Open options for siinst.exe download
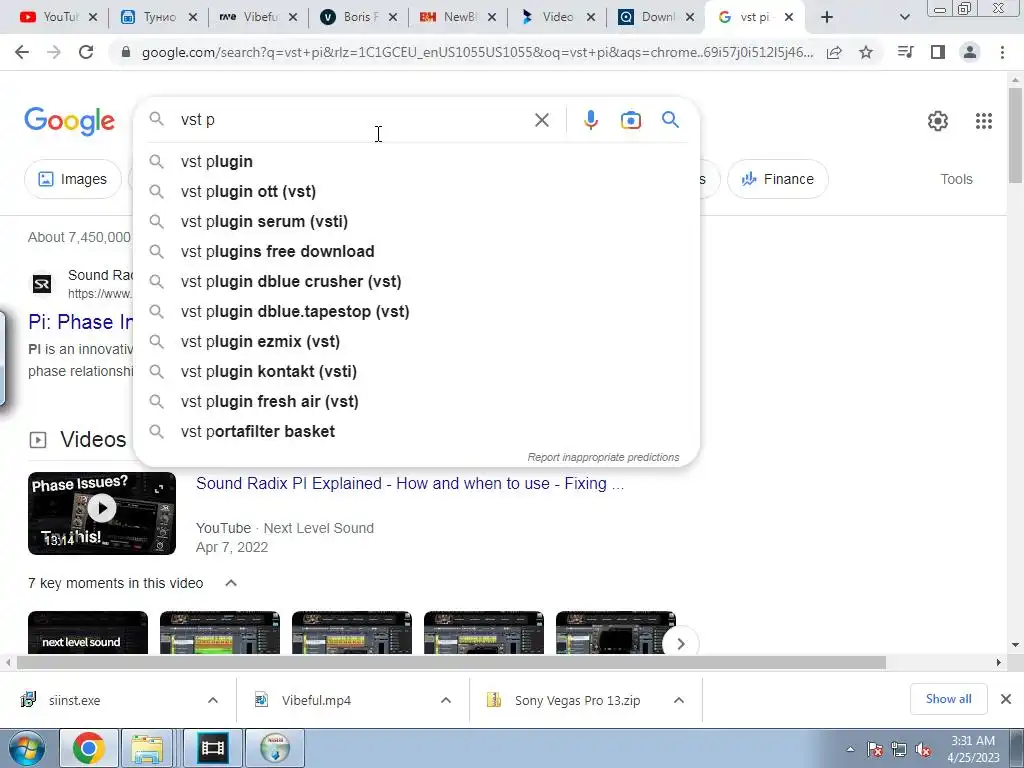Viewport: 1024px width, 768px height. click(x=213, y=700)
